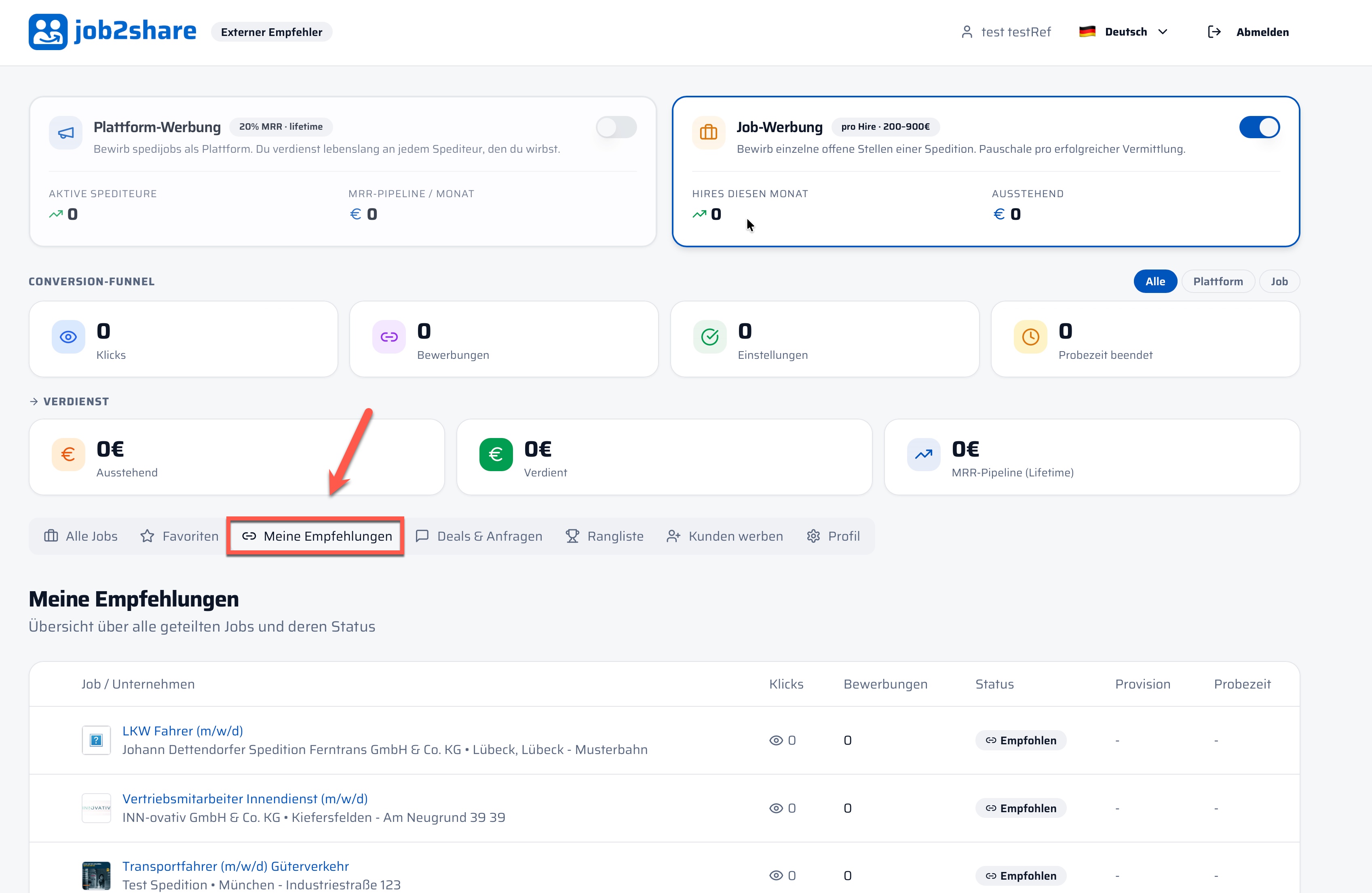Click the checkmark icon on the Einstellungen card
The width and height of the screenshot is (1372, 893).
[x=709, y=337]
